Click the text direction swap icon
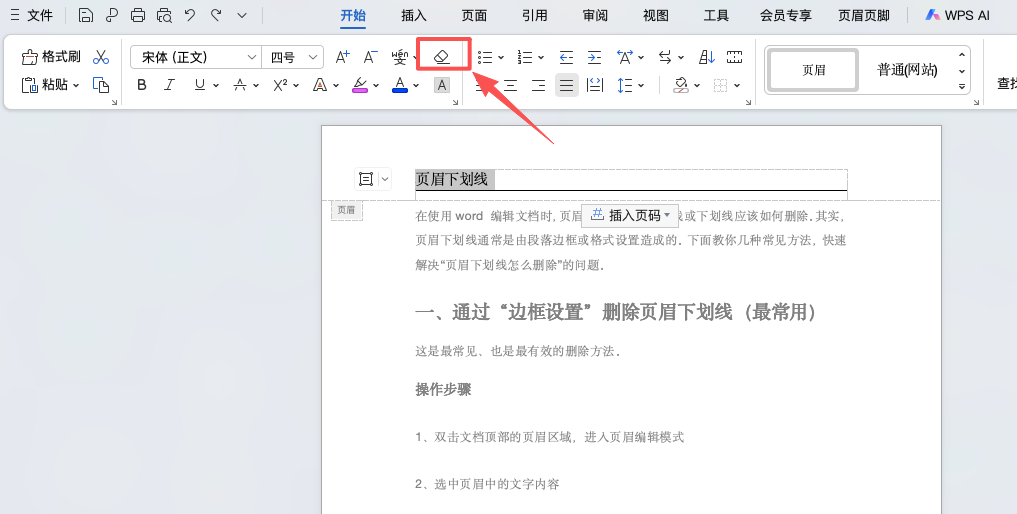 point(665,57)
